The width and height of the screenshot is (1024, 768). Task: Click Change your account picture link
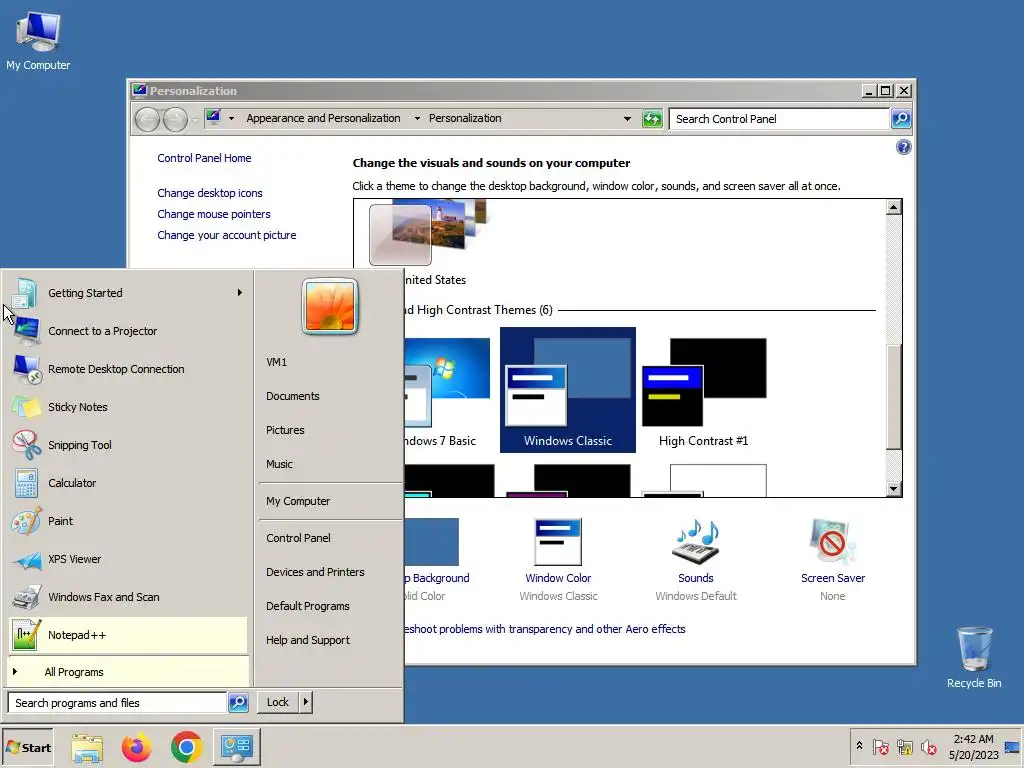(227, 235)
